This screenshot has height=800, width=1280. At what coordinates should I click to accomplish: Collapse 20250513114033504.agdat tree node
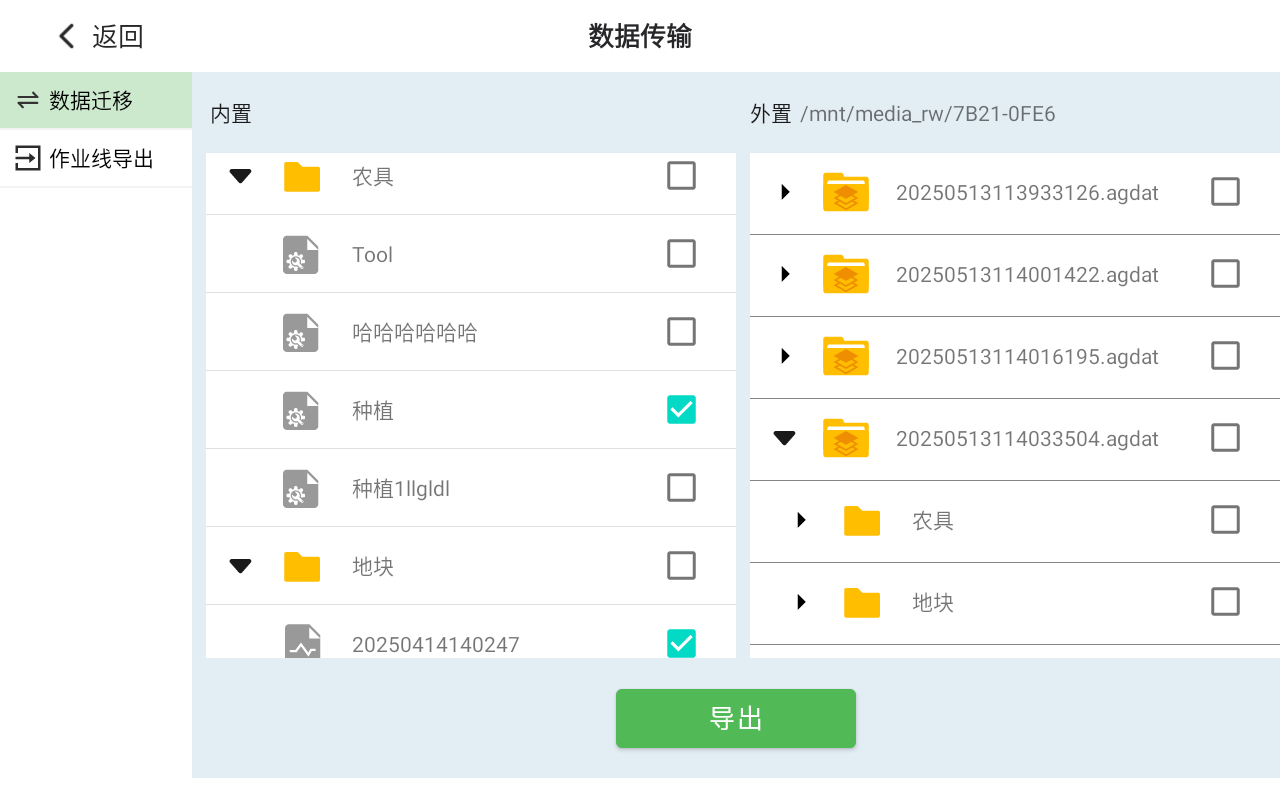785,438
